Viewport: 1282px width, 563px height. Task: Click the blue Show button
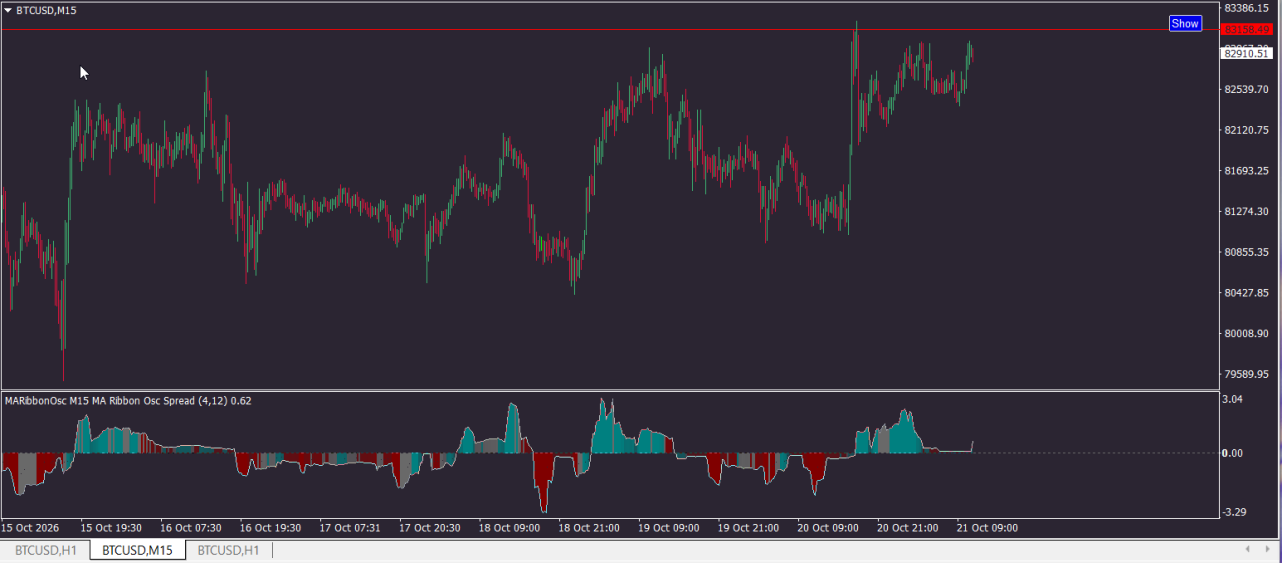tap(1185, 23)
